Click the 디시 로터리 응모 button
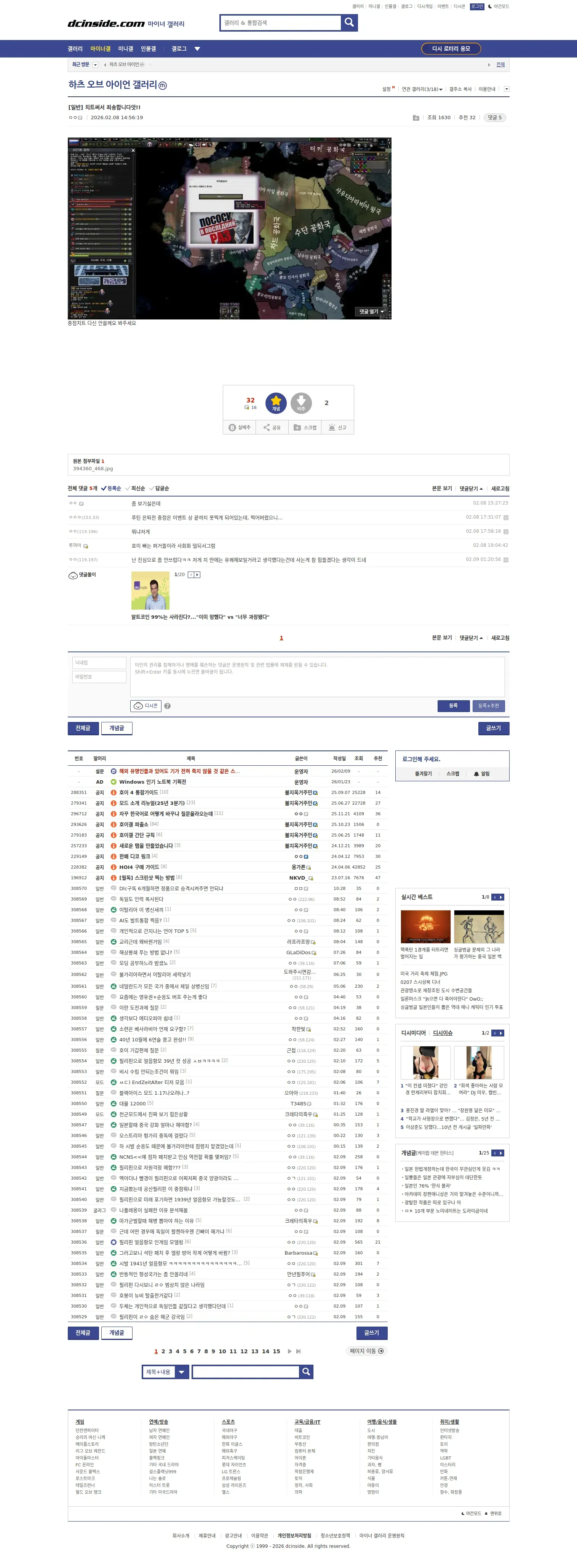Viewport: 577px width, 1568px height. pos(451,49)
